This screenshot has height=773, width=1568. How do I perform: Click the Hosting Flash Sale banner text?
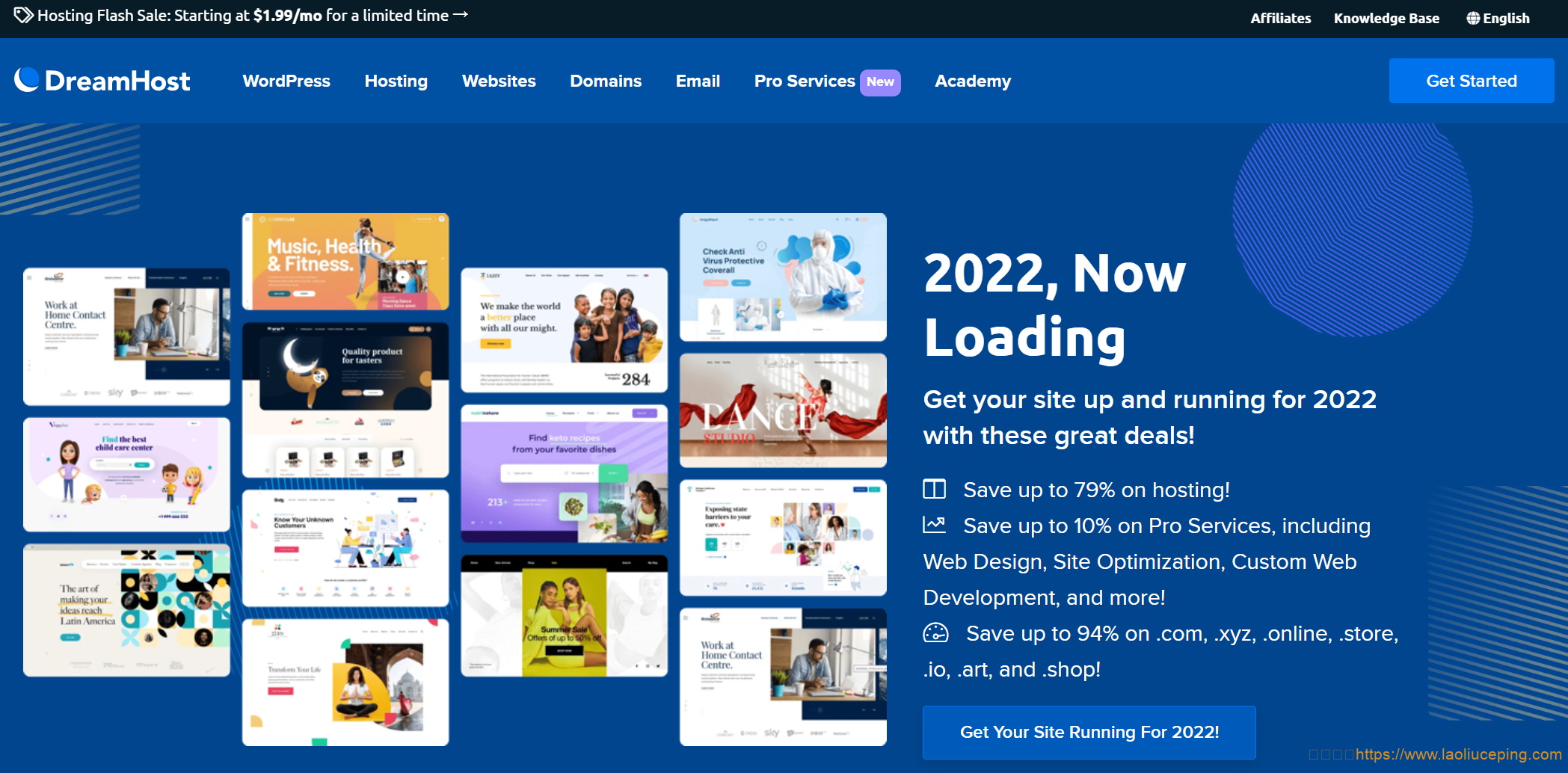[243, 15]
